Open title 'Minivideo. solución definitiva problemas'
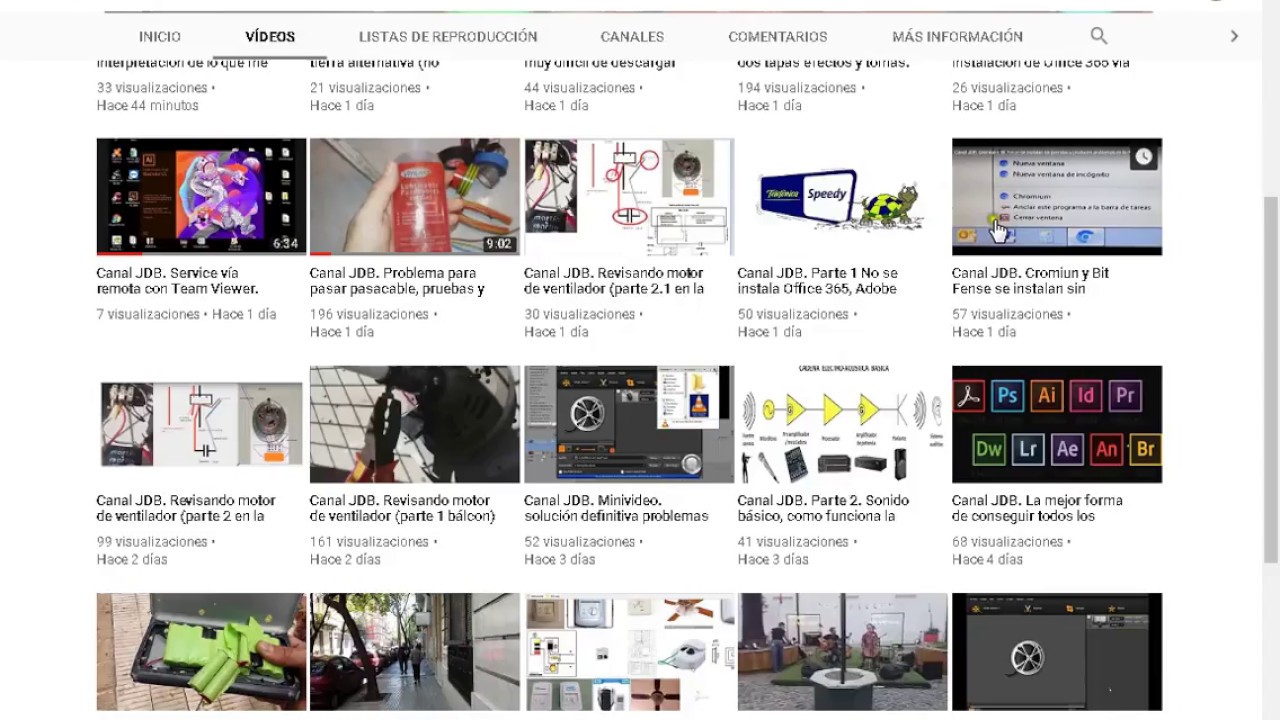Screen dimensions: 1280x720 pos(616,508)
